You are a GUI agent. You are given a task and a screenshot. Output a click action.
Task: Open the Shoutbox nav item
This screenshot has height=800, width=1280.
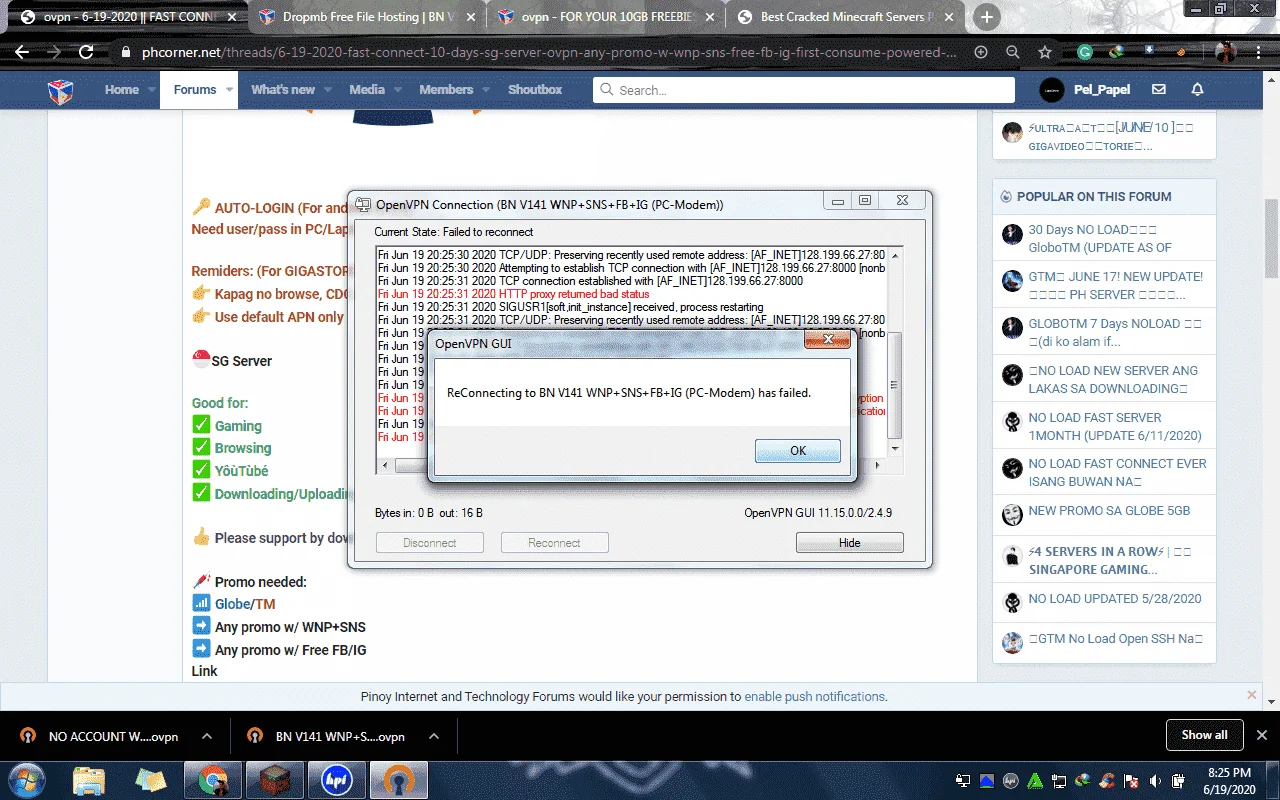click(x=535, y=90)
